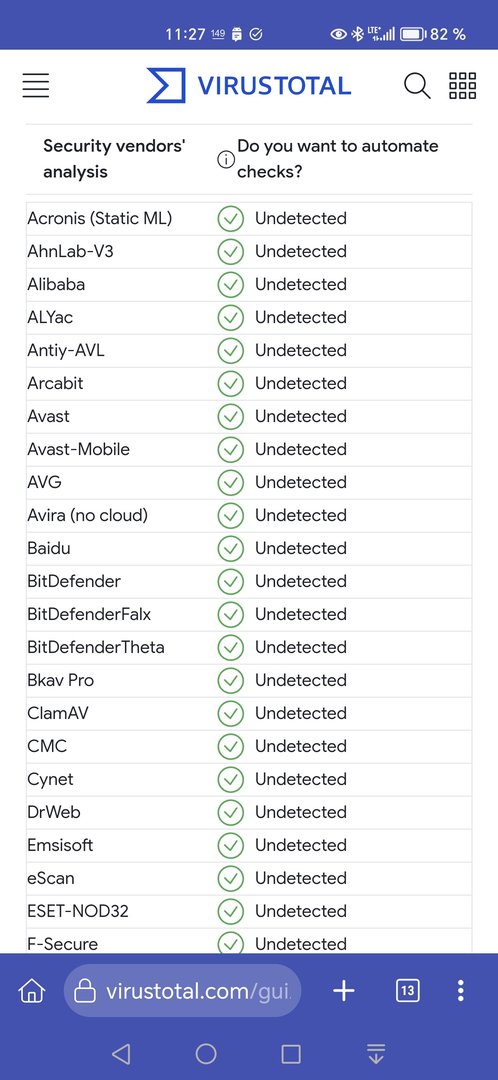The width and height of the screenshot is (498, 1080).
Task: Tap the VirusTotal logo
Action: coord(249,85)
